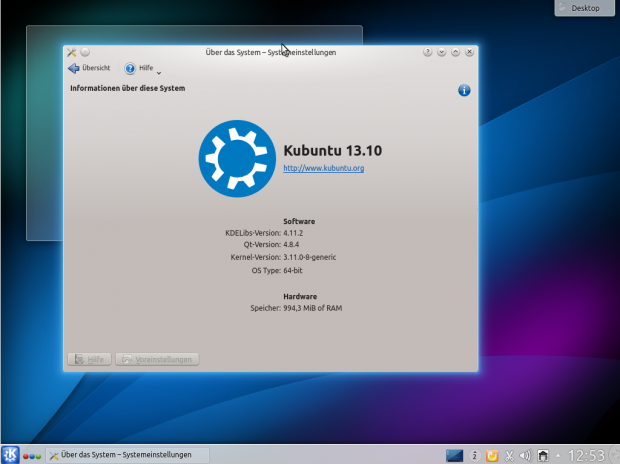Open the device notifier tray icon

tap(543, 456)
